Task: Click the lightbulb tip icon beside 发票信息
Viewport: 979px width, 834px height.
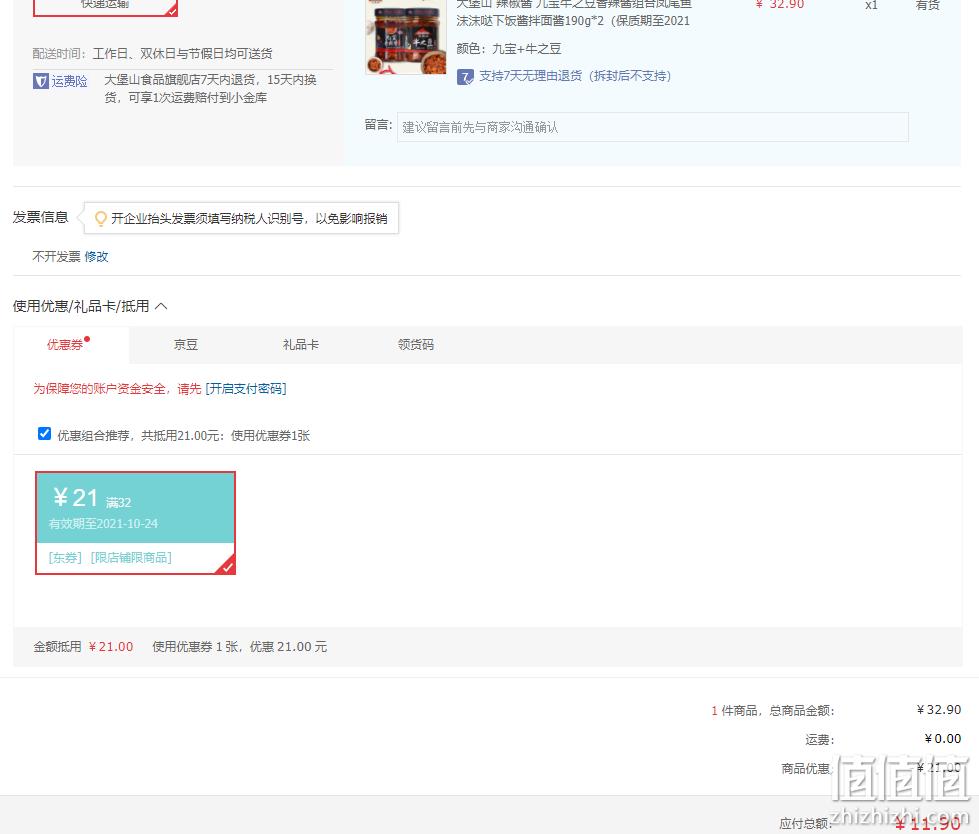Action: [x=100, y=218]
